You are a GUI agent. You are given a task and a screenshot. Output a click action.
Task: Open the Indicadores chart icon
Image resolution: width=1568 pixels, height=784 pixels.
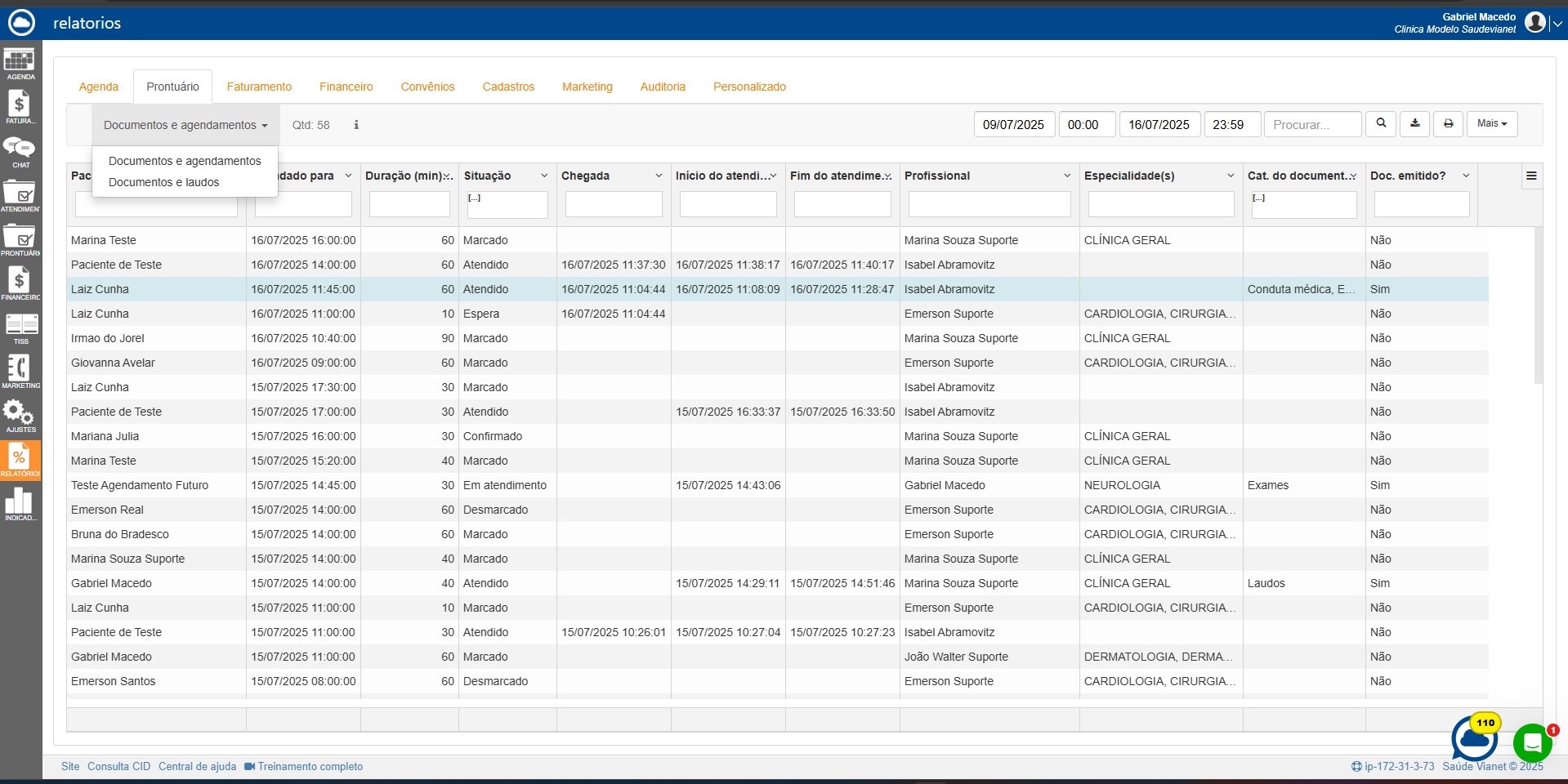(20, 503)
